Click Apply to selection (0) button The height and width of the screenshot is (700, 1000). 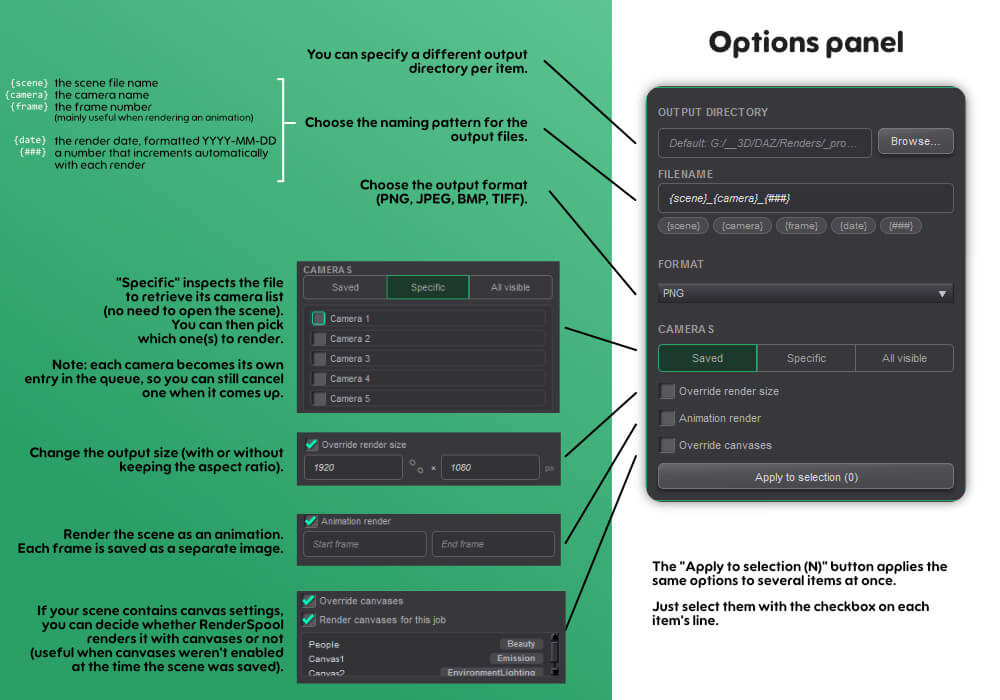[805, 477]
